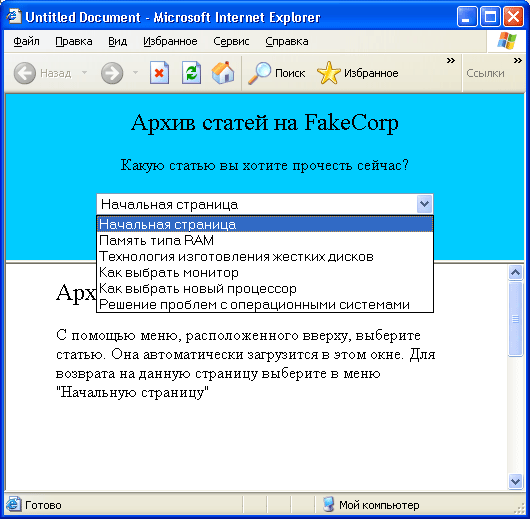Open the Правка menu
Screen dimensions: 530x519
tap(74, 41)
